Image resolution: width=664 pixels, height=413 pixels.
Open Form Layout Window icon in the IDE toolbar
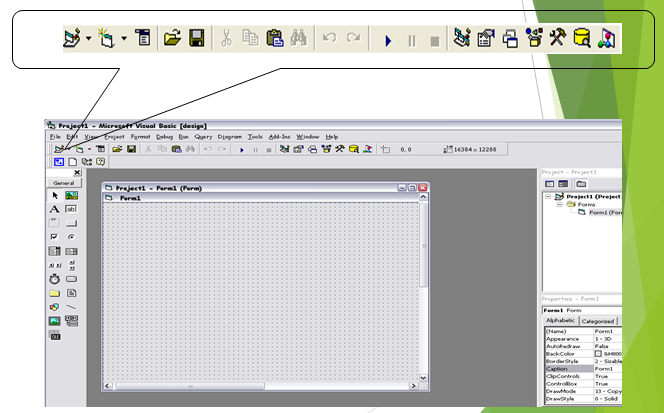pos(313,149)
